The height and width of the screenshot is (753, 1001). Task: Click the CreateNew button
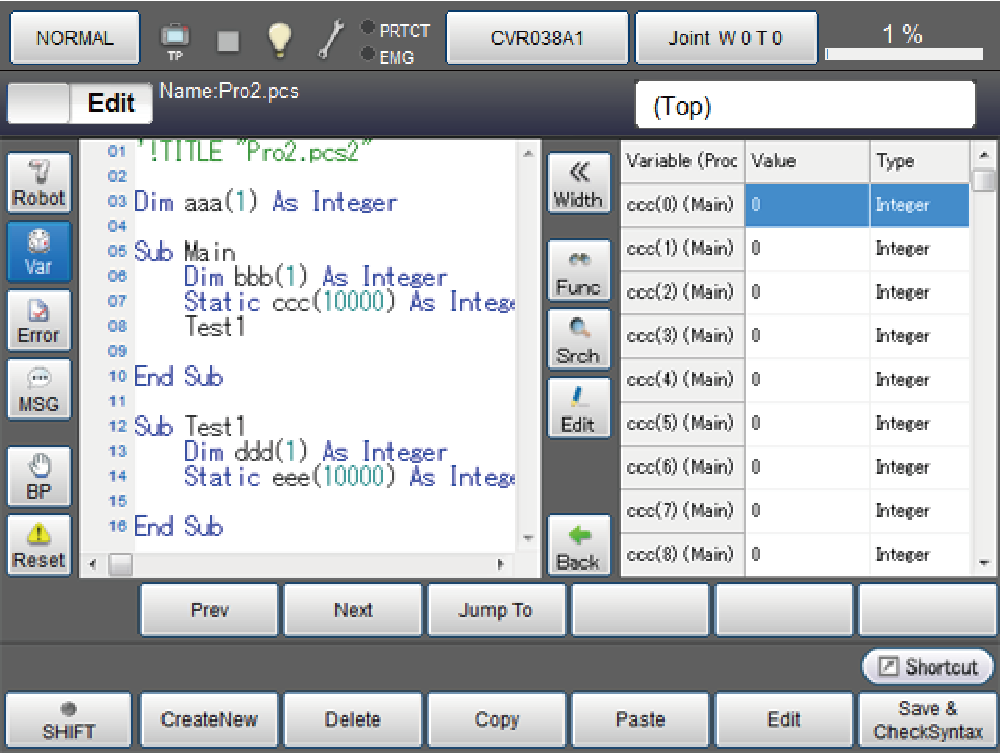tap(209, 720)
